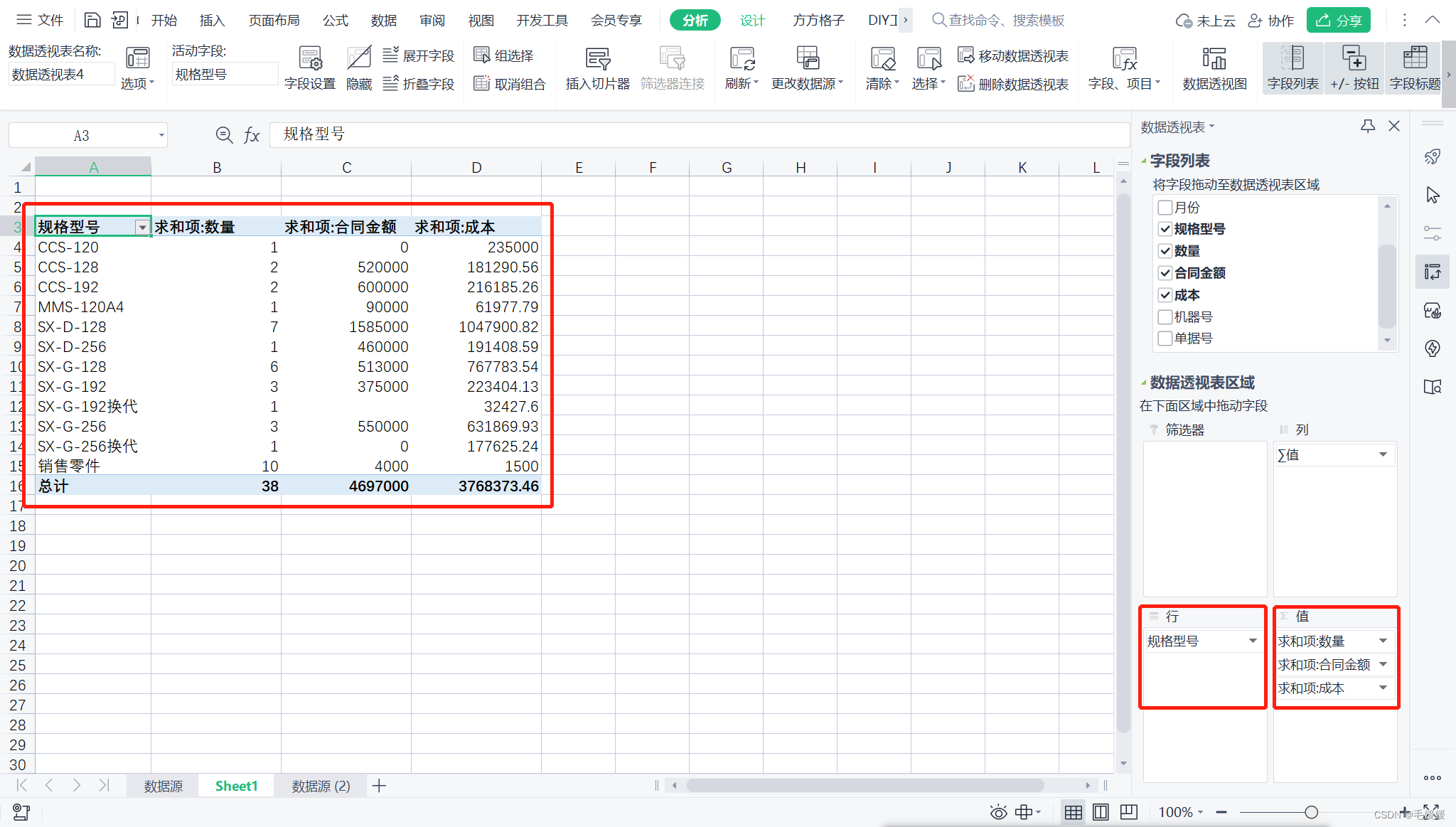Check the 单据号 field checkbox
The image size is (1456, 827).
[x=1165, y=338]
